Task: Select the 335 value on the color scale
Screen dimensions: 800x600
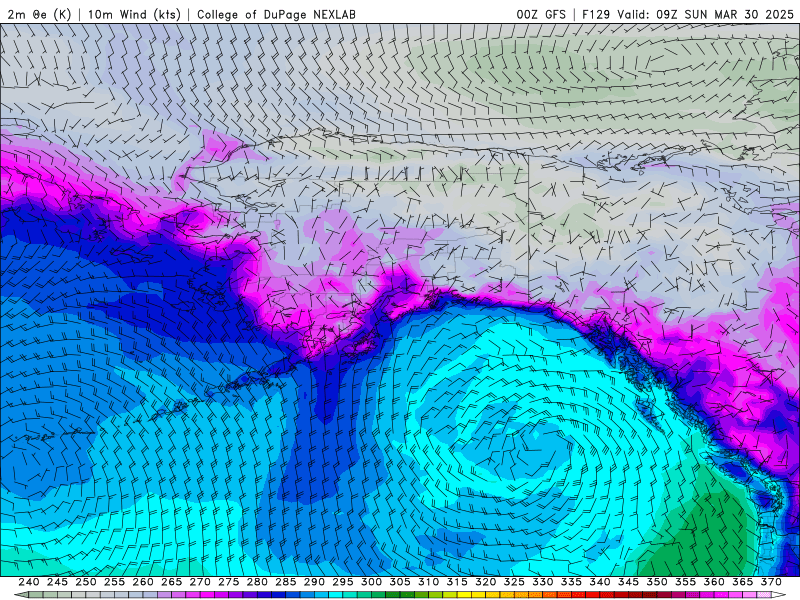Action: click(x=571, y=582)
